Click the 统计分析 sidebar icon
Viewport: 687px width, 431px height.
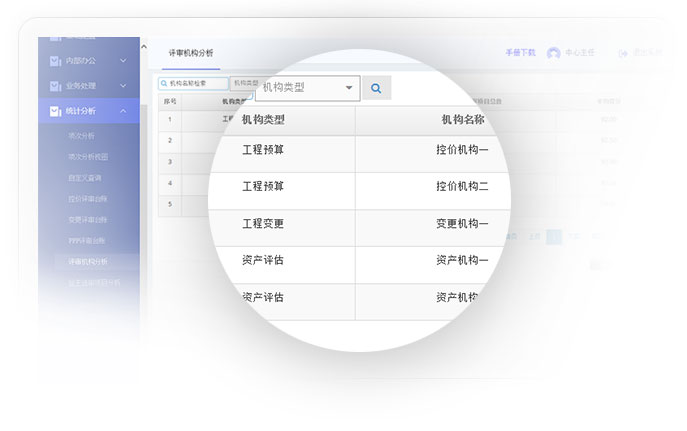tap(55, 111)
